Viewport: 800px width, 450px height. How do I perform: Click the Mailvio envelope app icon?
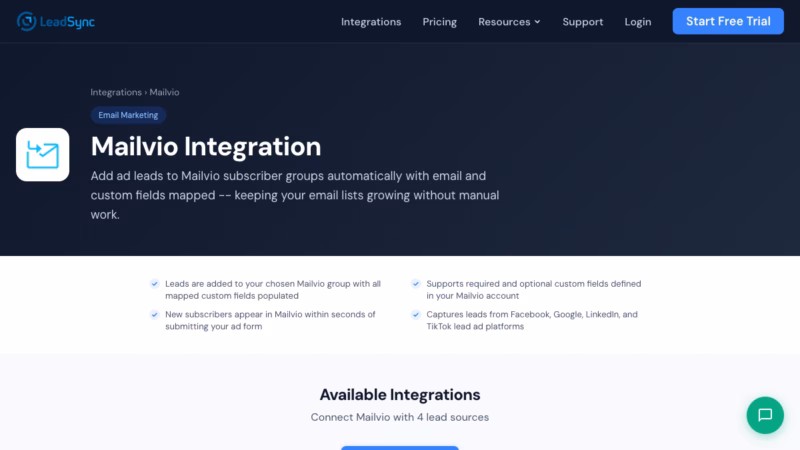pyautogui.click(x=43, y=155)
